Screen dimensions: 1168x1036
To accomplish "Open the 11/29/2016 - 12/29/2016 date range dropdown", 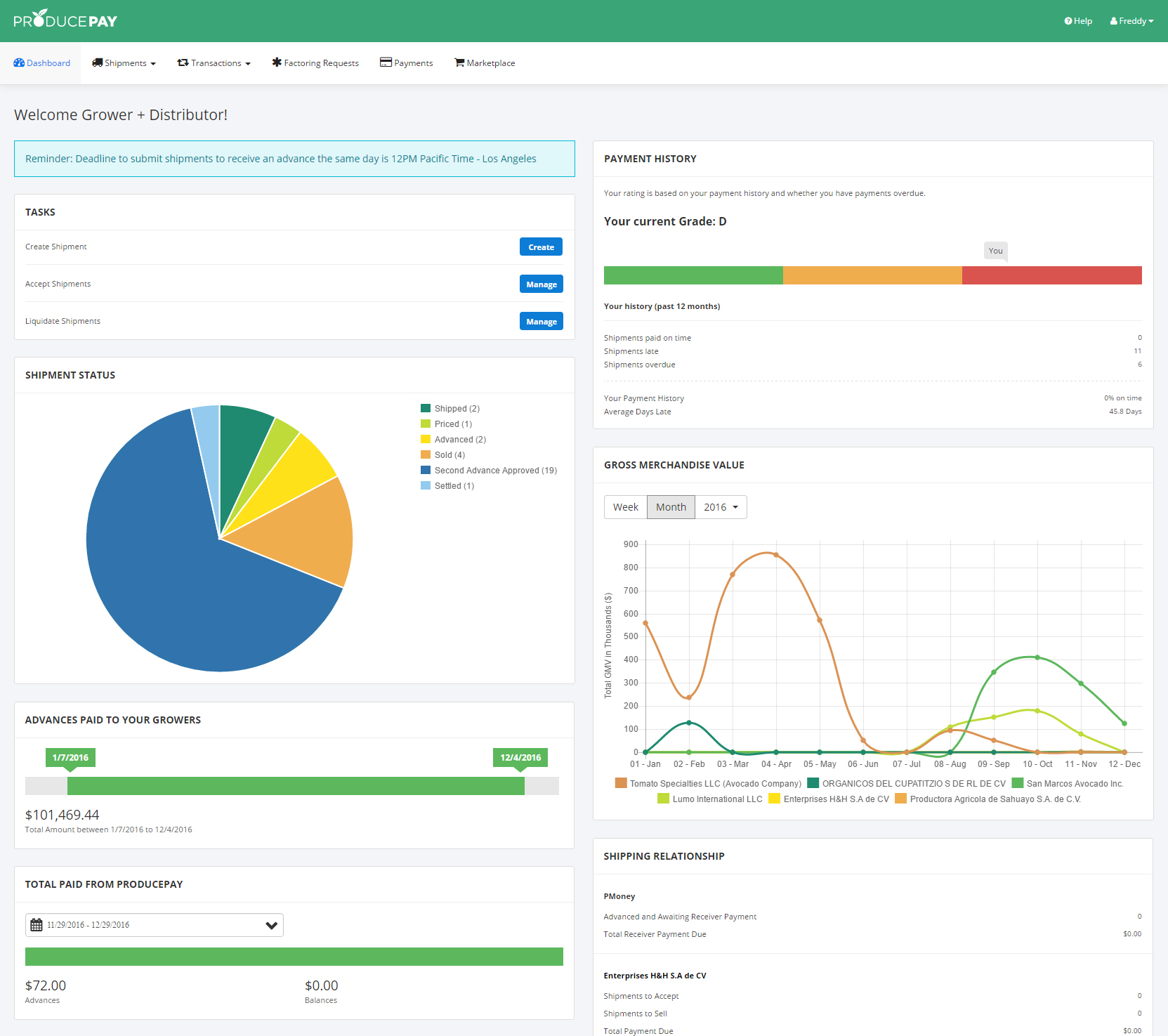I will point(155,925).
